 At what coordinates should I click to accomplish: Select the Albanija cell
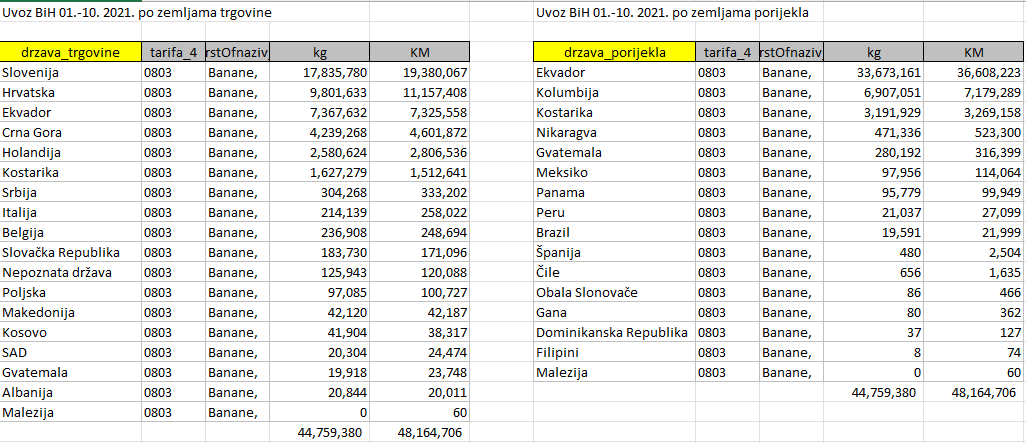coord(71,393)
